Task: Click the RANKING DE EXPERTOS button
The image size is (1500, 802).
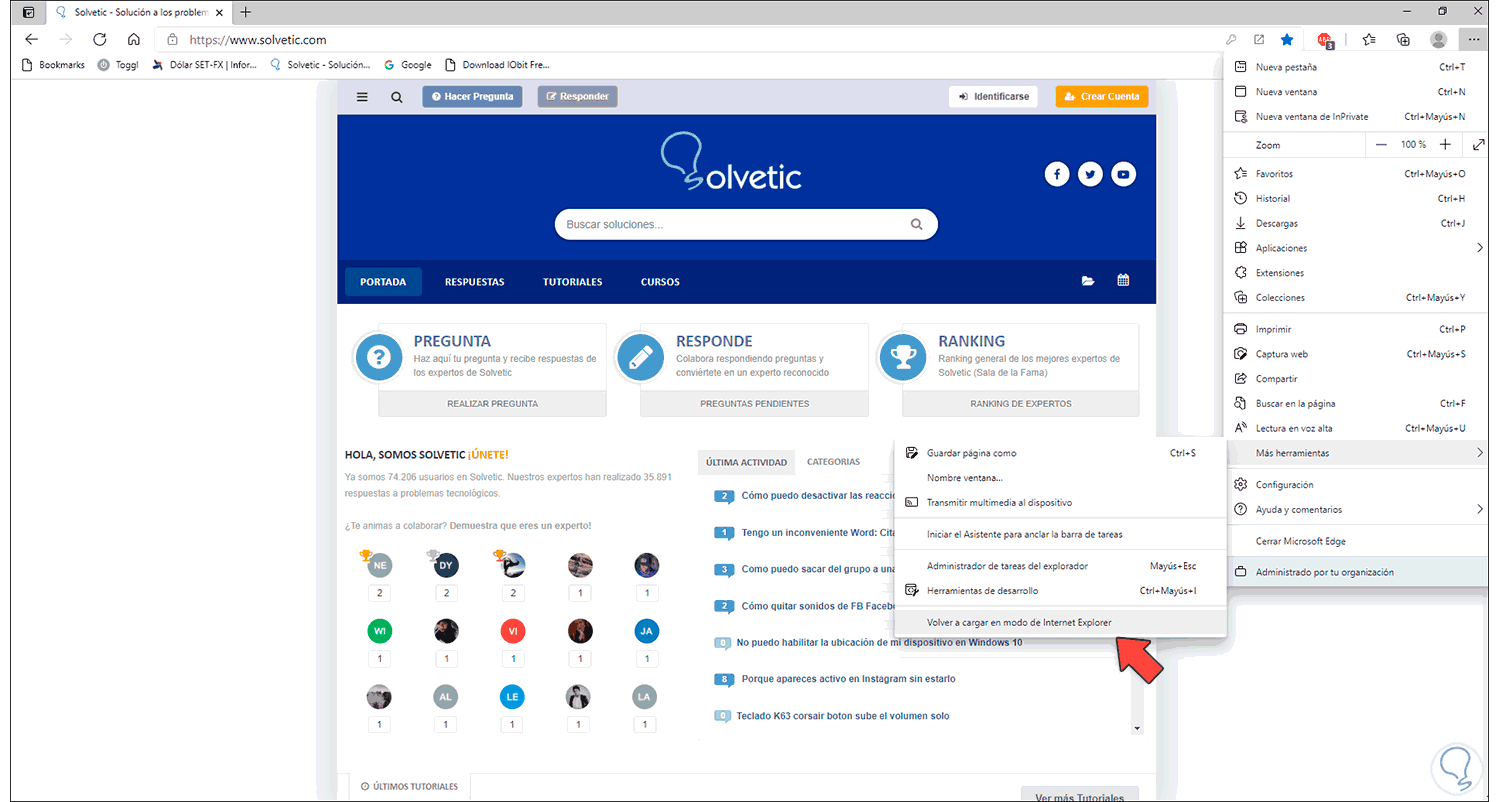Action: (1020, 404)
